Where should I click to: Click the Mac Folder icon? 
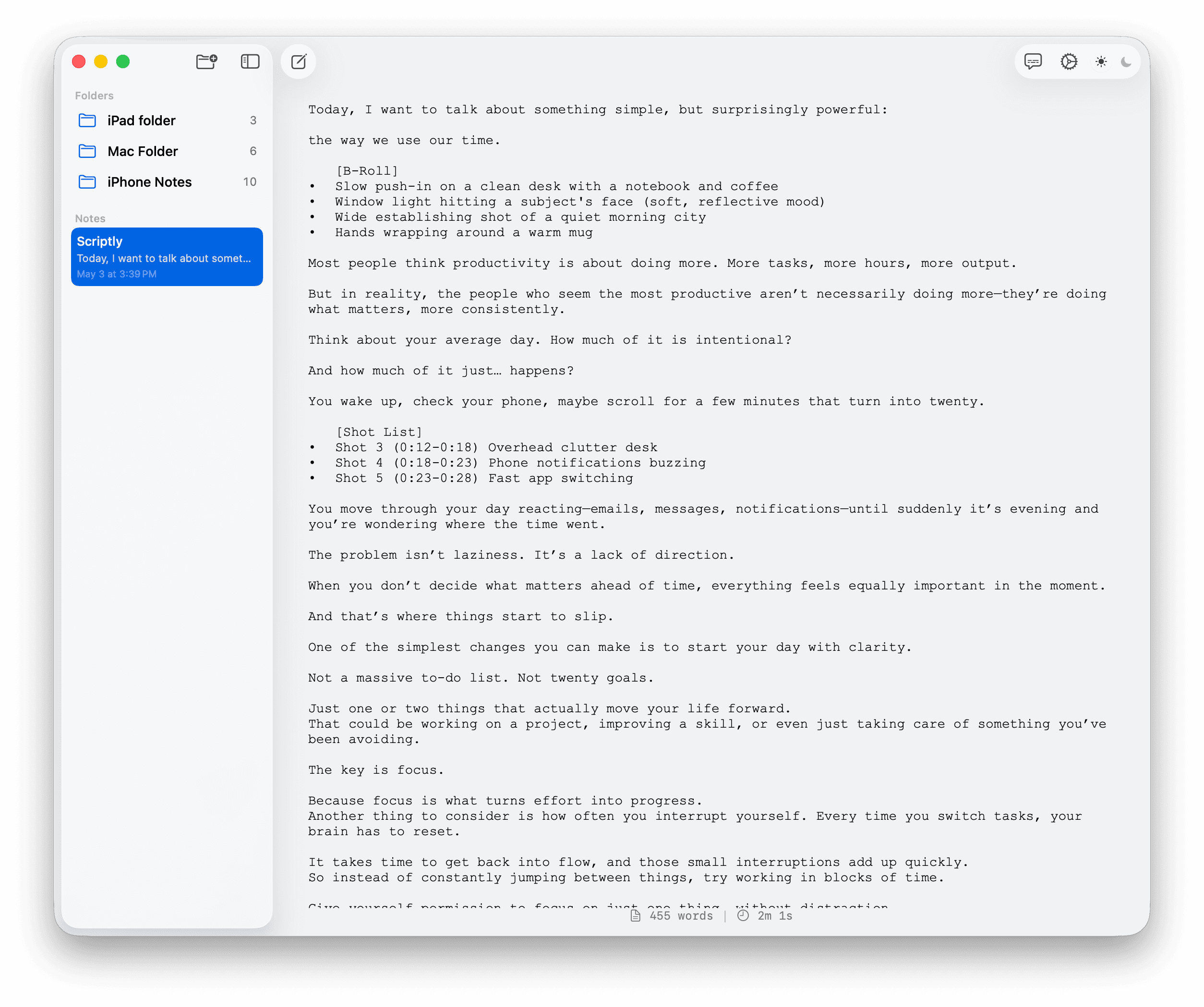point(87,151)
